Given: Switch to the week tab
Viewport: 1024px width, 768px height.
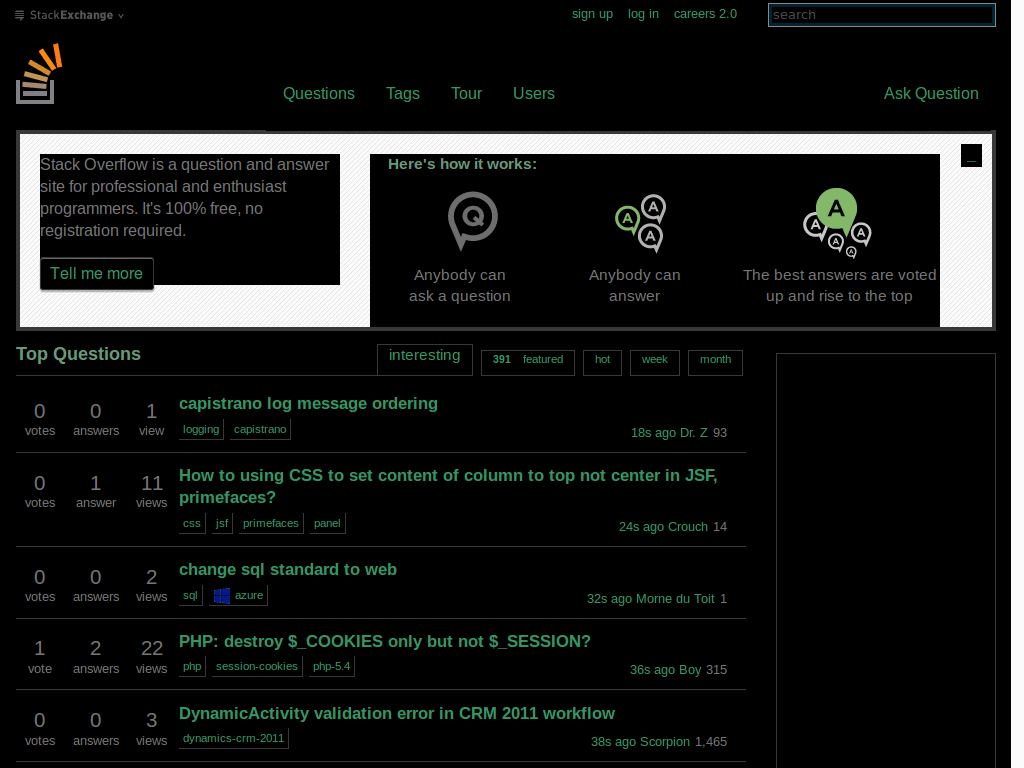Looking at the screenshot, I should pyautogui.click(x=654, y=362).
